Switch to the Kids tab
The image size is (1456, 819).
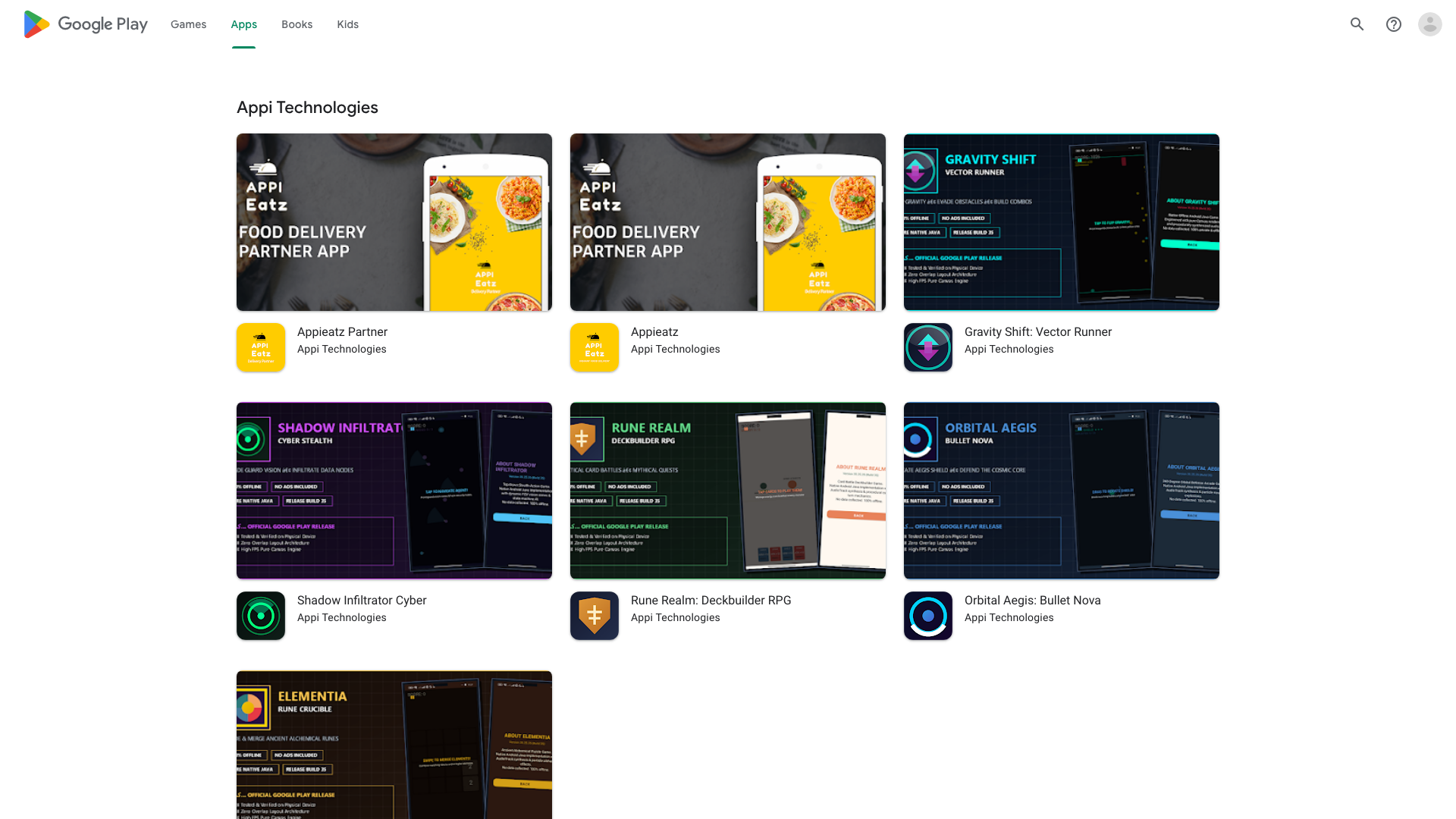[x=347, y=24]
